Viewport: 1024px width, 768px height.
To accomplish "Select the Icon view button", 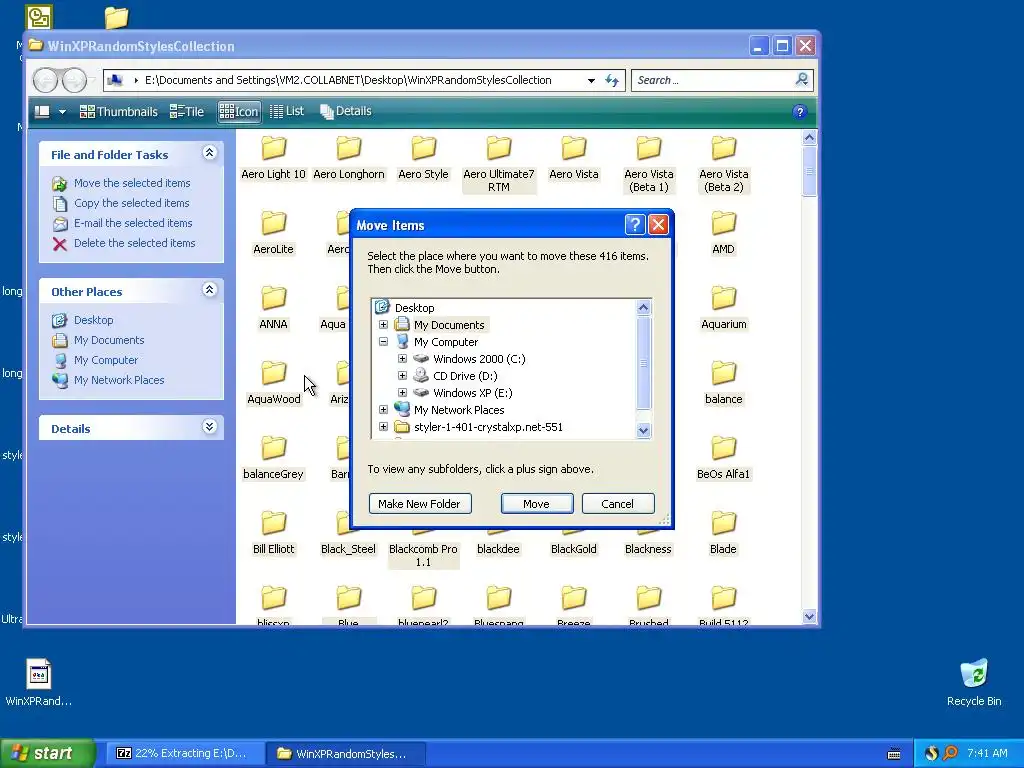I will 239,112.
